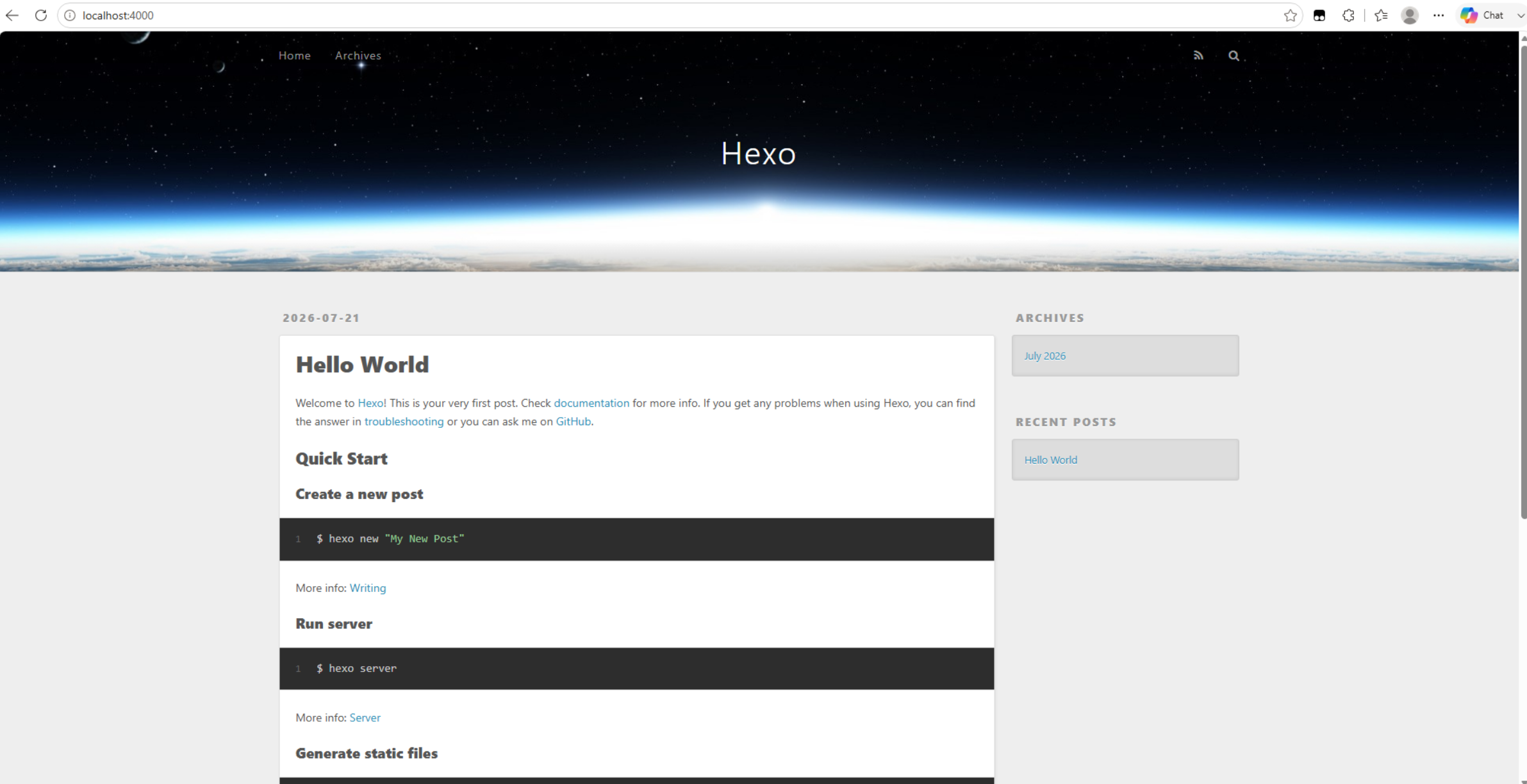
Task: Click the Quick Start heading
Action: (x=342, y=459)
